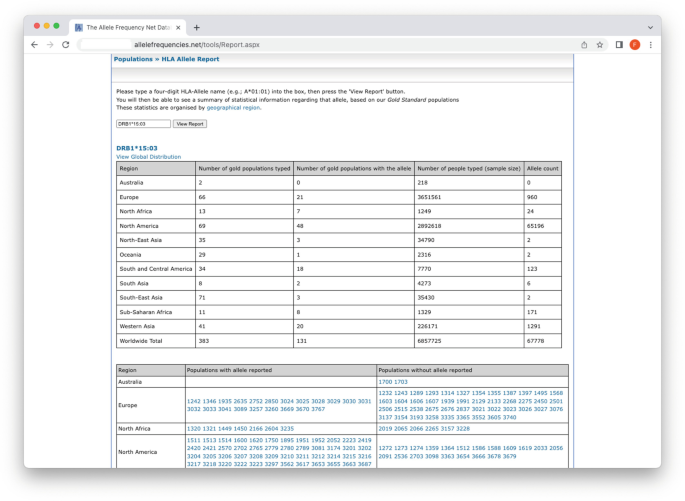Bookmark this page with the star icon
Viewport: 685px width, 501px height.
pos(600,45)
